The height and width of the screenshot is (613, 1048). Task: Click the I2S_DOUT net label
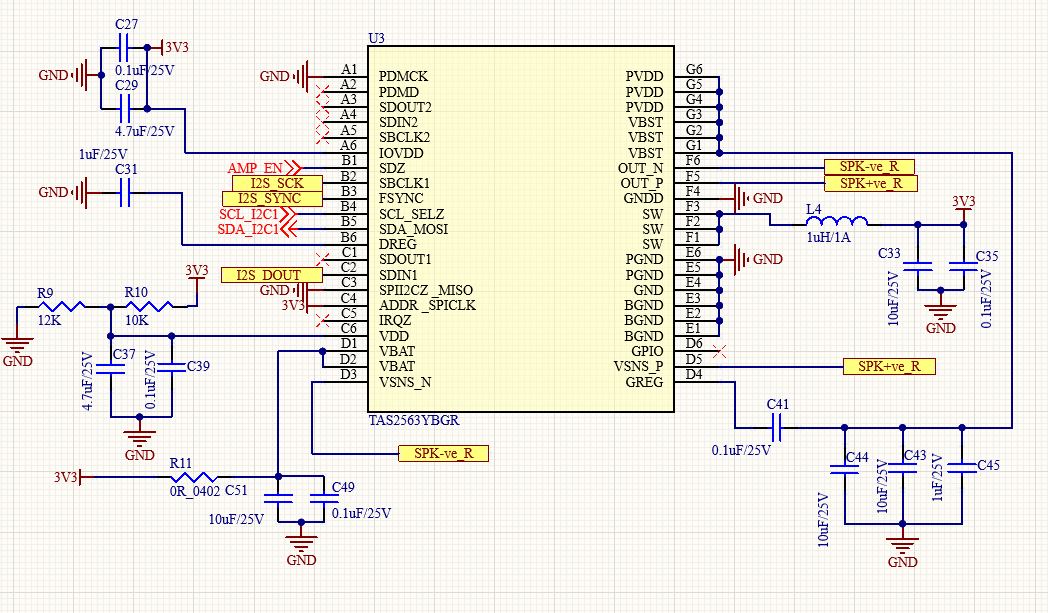(271, 275)
